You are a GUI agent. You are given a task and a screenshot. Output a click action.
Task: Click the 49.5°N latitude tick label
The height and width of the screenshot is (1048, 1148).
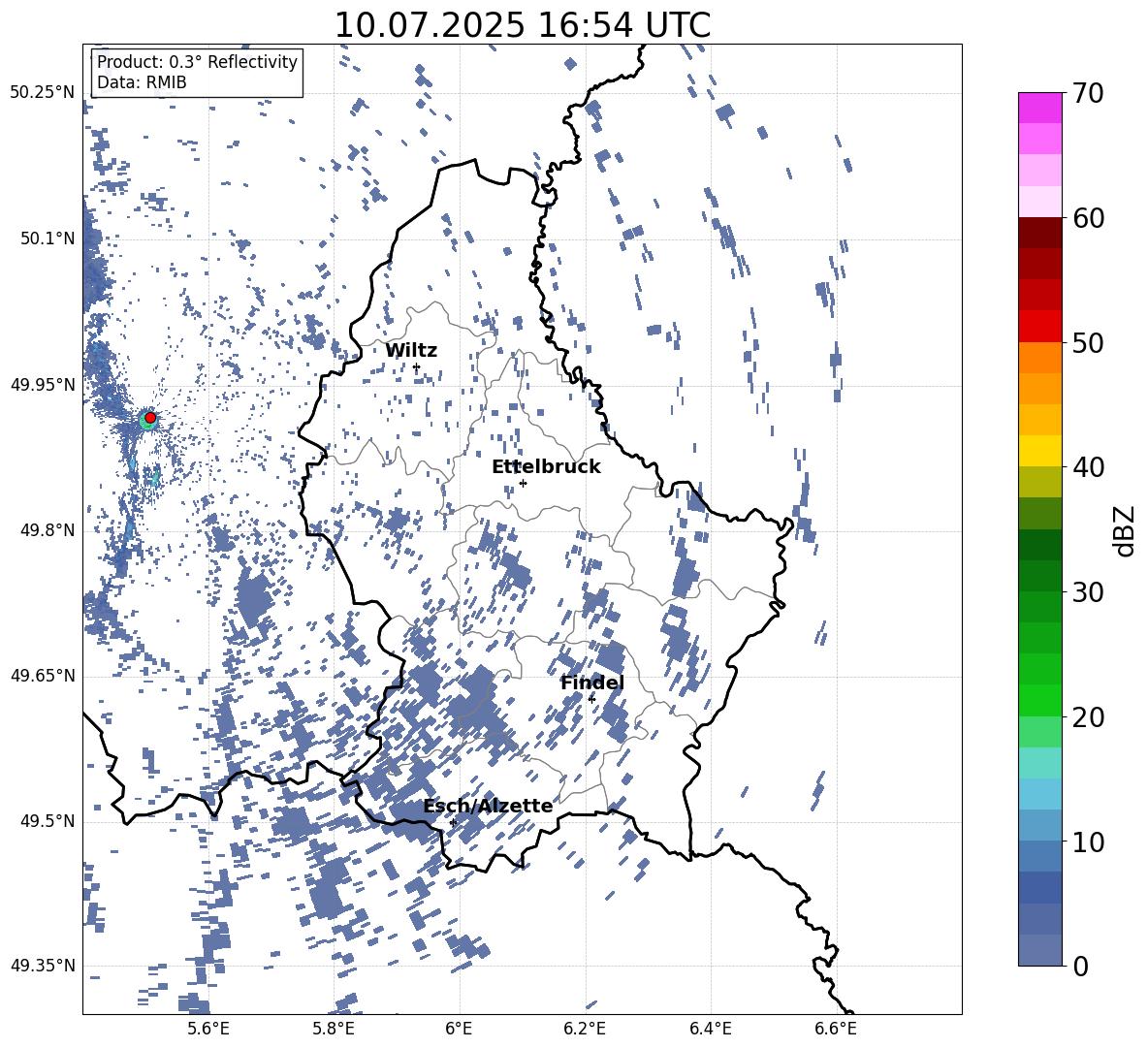[x=48, y=821]
